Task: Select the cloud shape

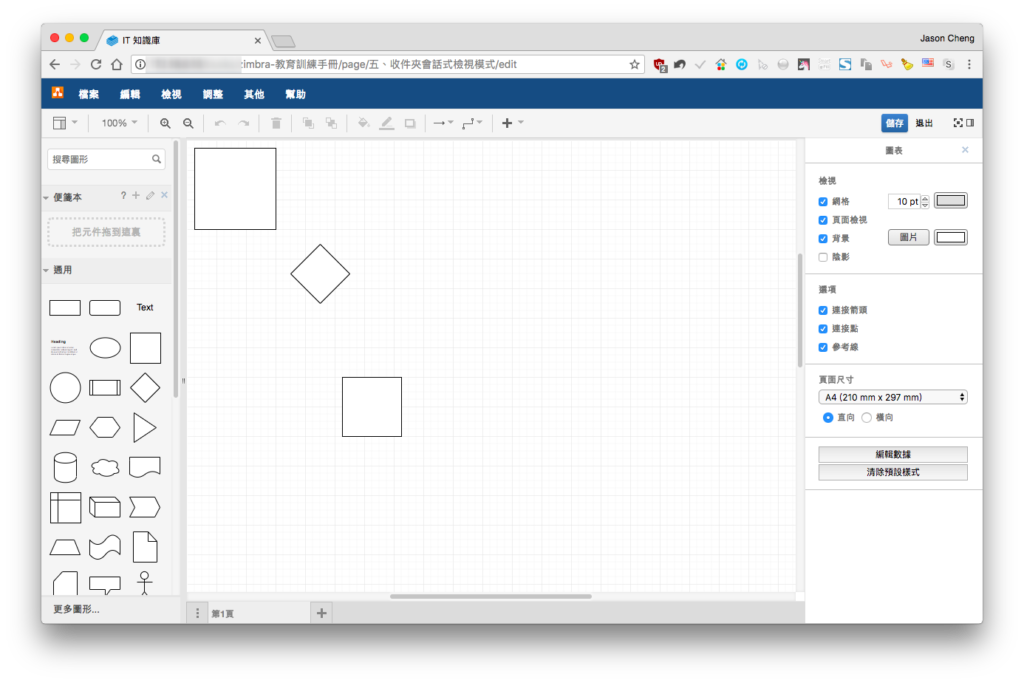Action: point(105,468)
